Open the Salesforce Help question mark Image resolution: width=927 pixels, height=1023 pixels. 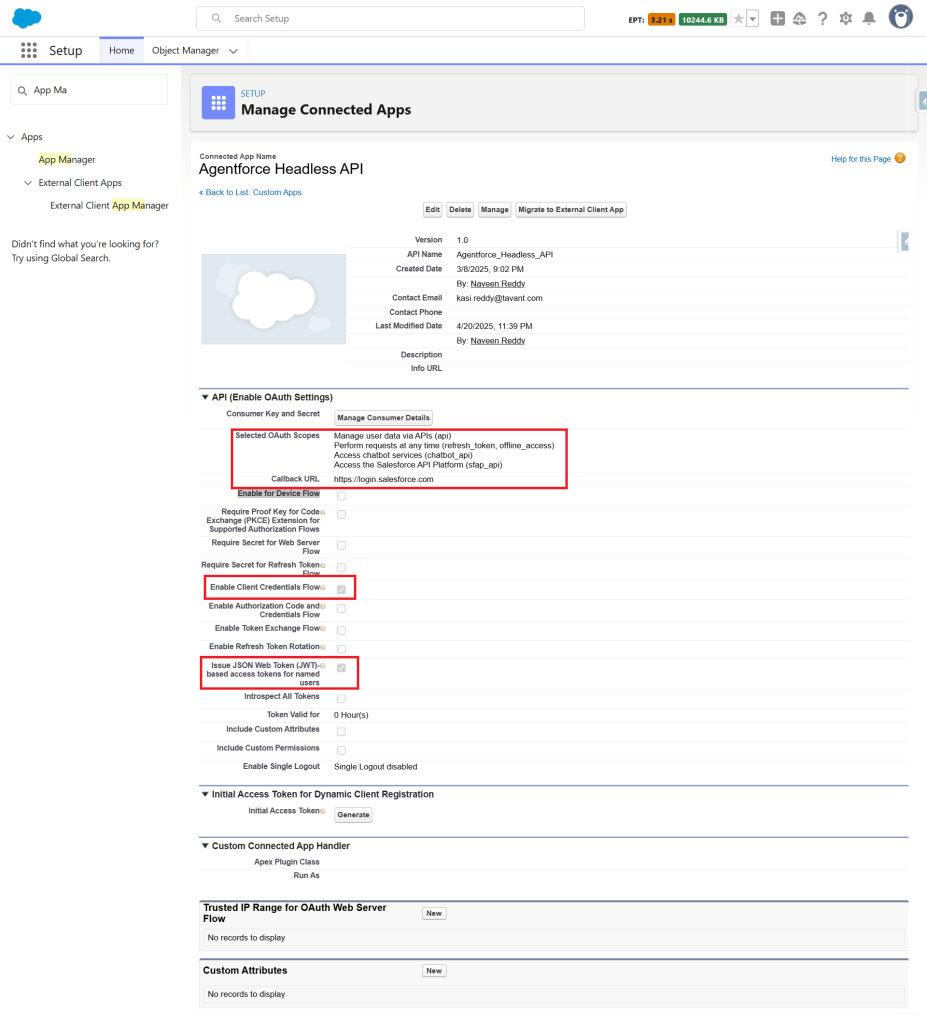point(822,19)
